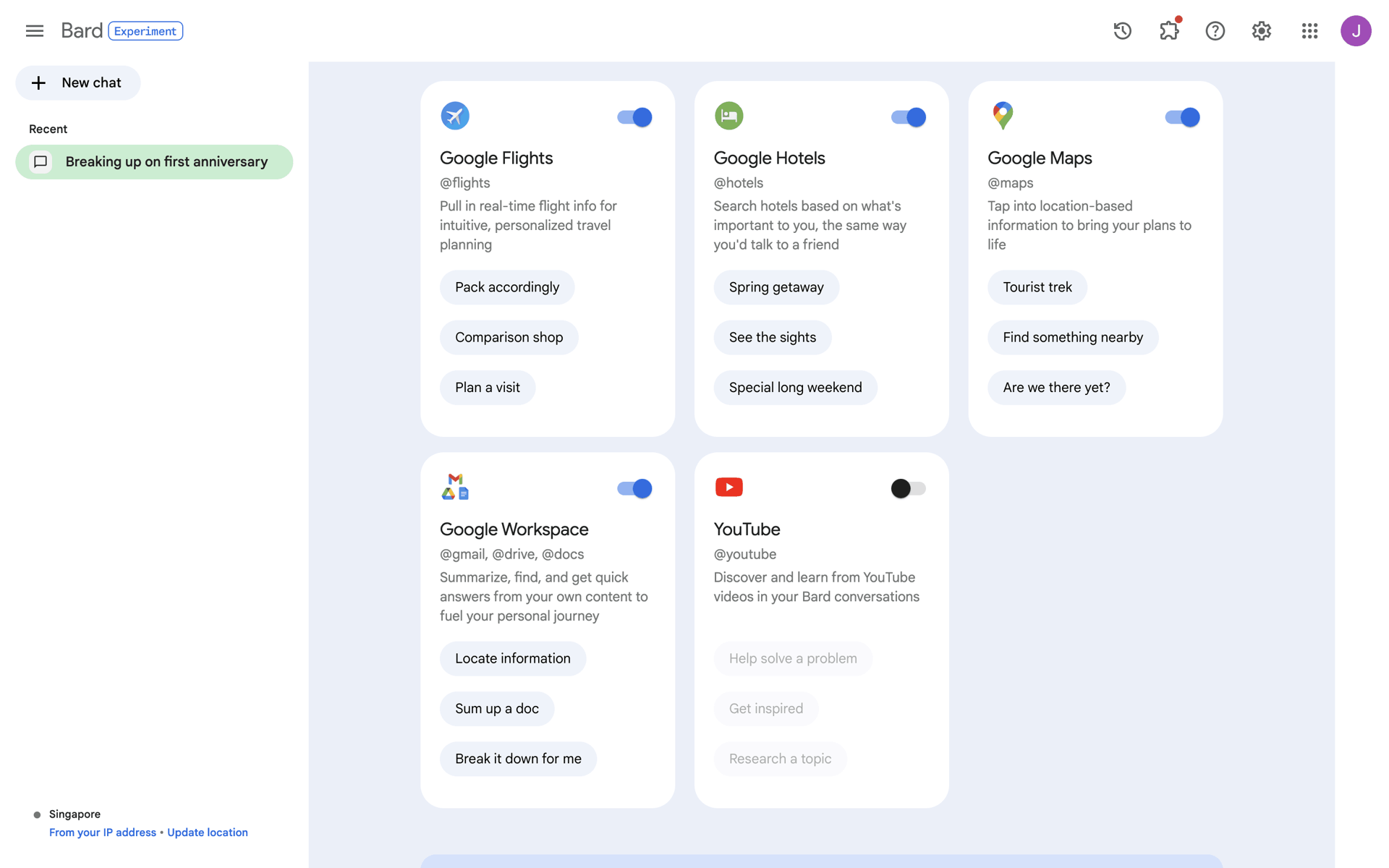
Task: Disable the Google Flights extension toggle
Action: (x=634, y=117)
